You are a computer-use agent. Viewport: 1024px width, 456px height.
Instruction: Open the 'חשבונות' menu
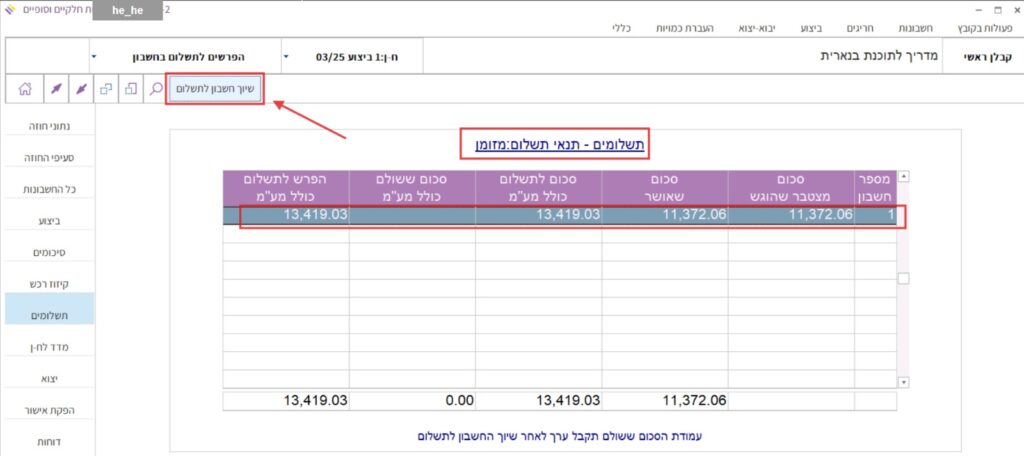tap(915, 28)
